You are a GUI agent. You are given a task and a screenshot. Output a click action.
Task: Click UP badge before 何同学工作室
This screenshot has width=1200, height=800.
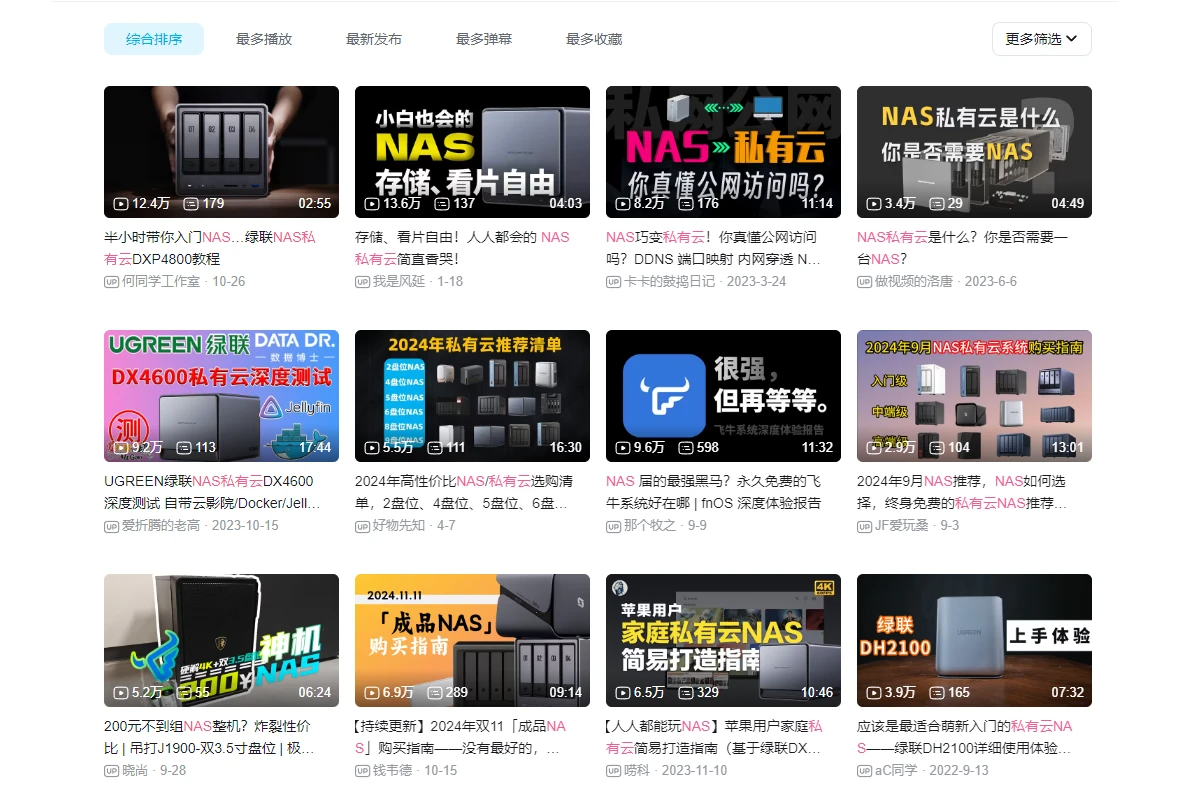(x=112, y=282)
